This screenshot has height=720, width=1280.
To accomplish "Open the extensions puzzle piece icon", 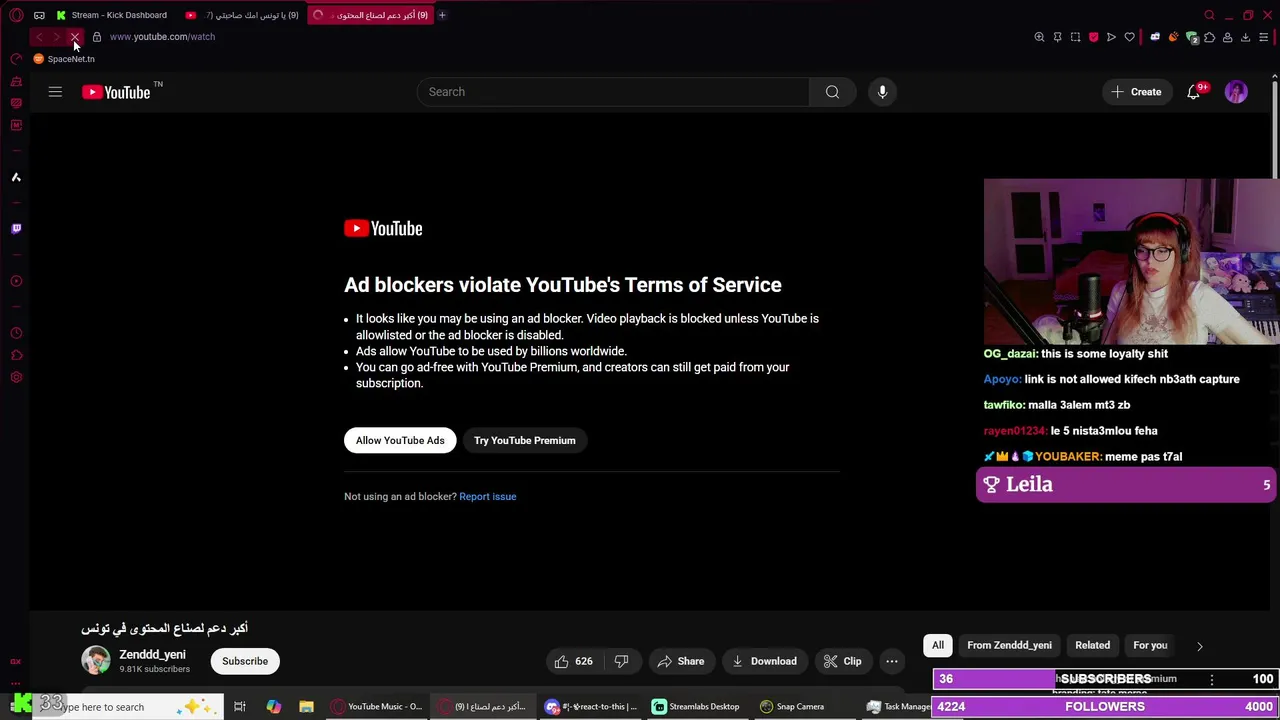I will (x=1209, y=37).
